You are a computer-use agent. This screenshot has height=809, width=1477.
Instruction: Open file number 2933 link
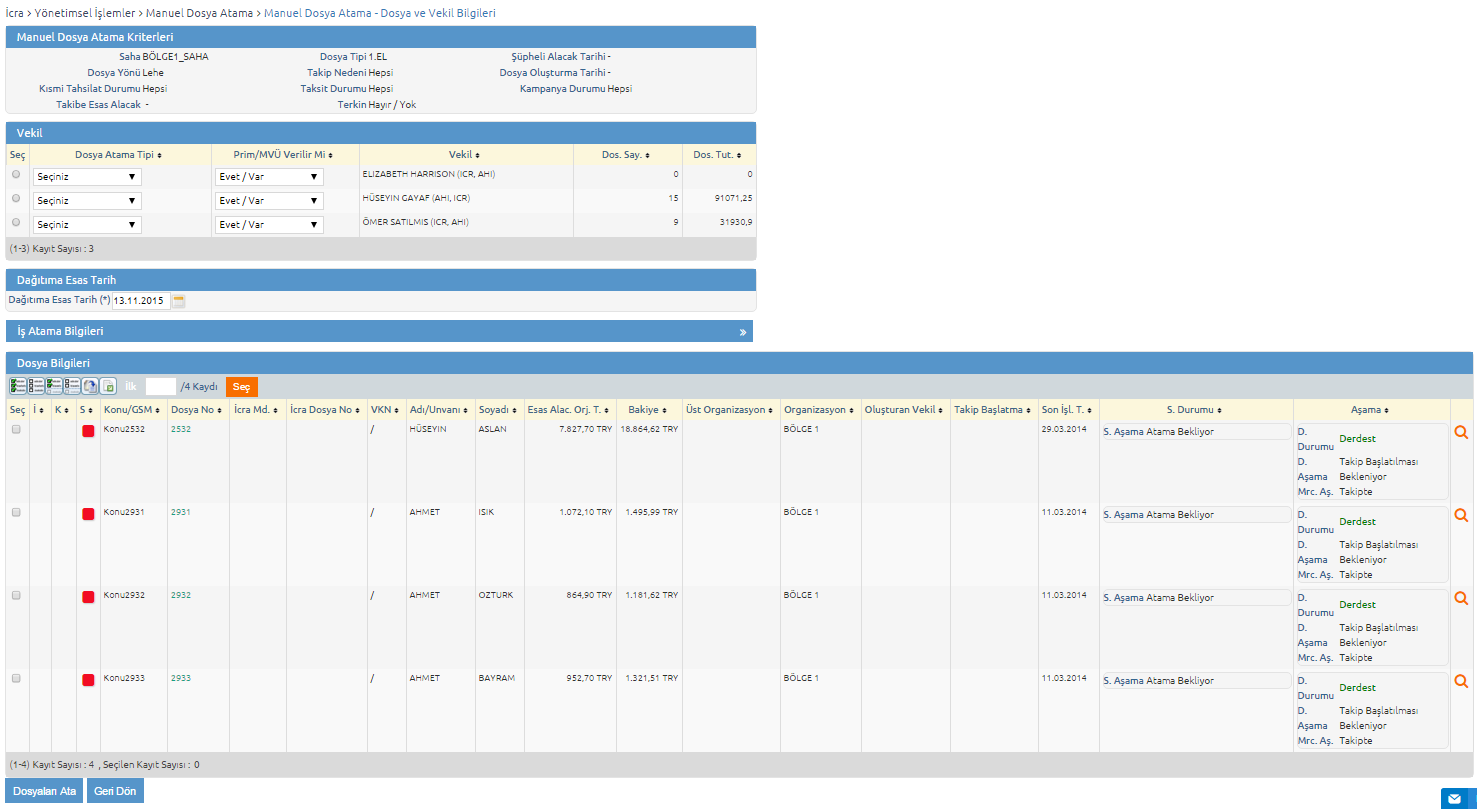pyautogui.click(x=180, y=678)
